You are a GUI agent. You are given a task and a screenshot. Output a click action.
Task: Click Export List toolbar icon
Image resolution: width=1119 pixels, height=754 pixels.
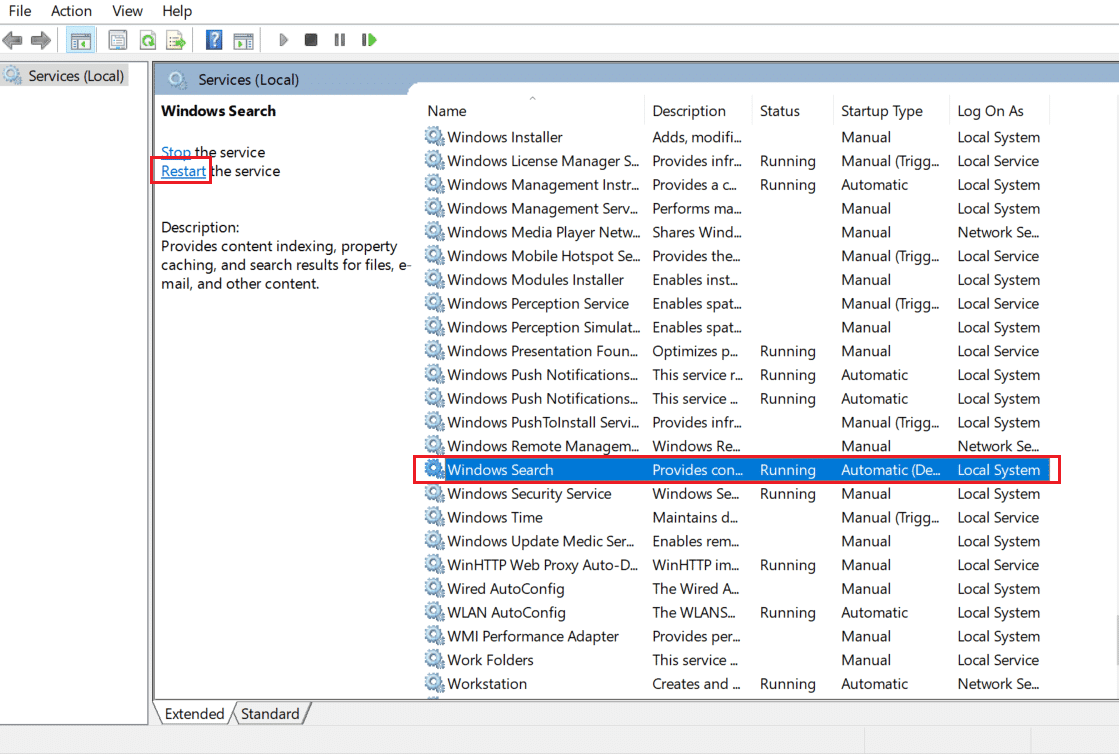pyautogui.click(x=176, y=40)
